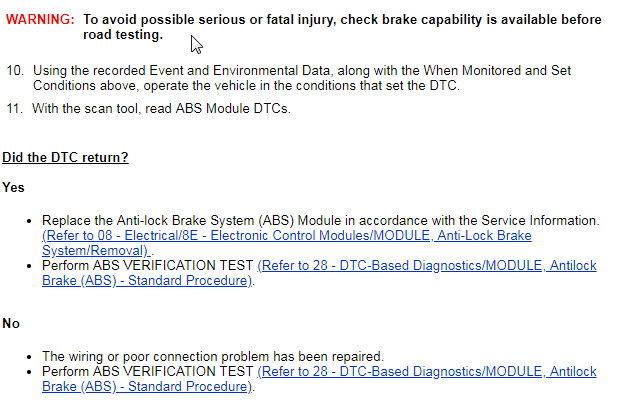Click the words "road testing." in the warning
The image size is (638, 404).
[x=122, y=35]
